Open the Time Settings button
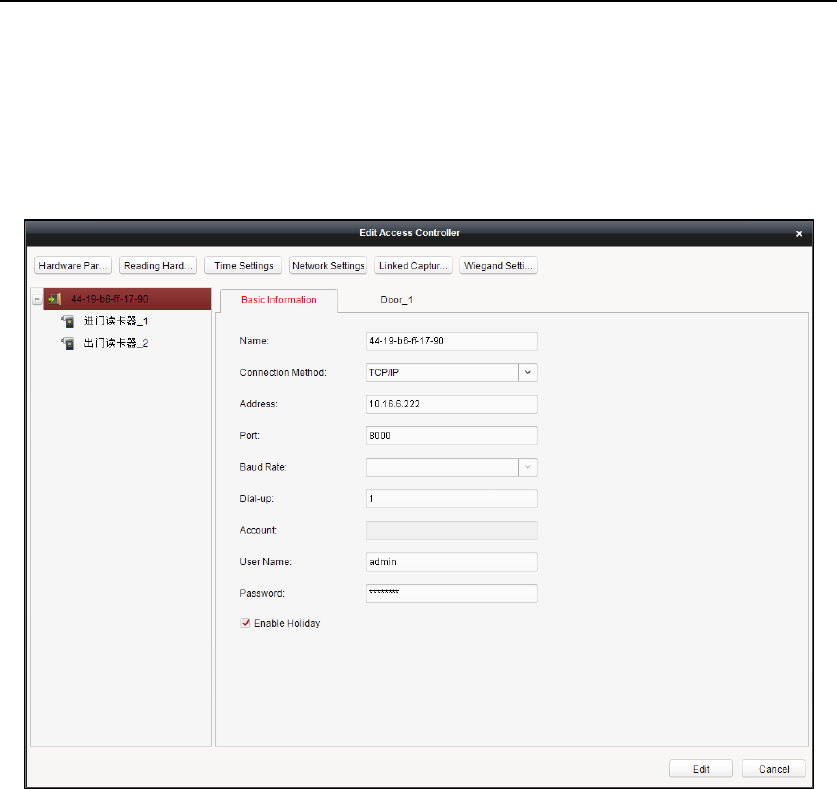The width and height of the screenshot is (837, 789). (x=243, y=265)
